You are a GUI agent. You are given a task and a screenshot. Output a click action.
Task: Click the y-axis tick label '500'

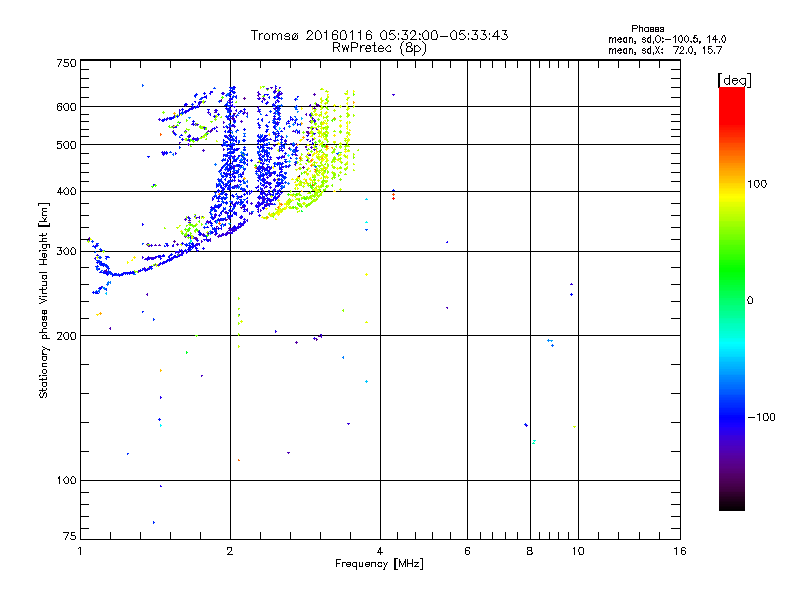coord(66,145)
